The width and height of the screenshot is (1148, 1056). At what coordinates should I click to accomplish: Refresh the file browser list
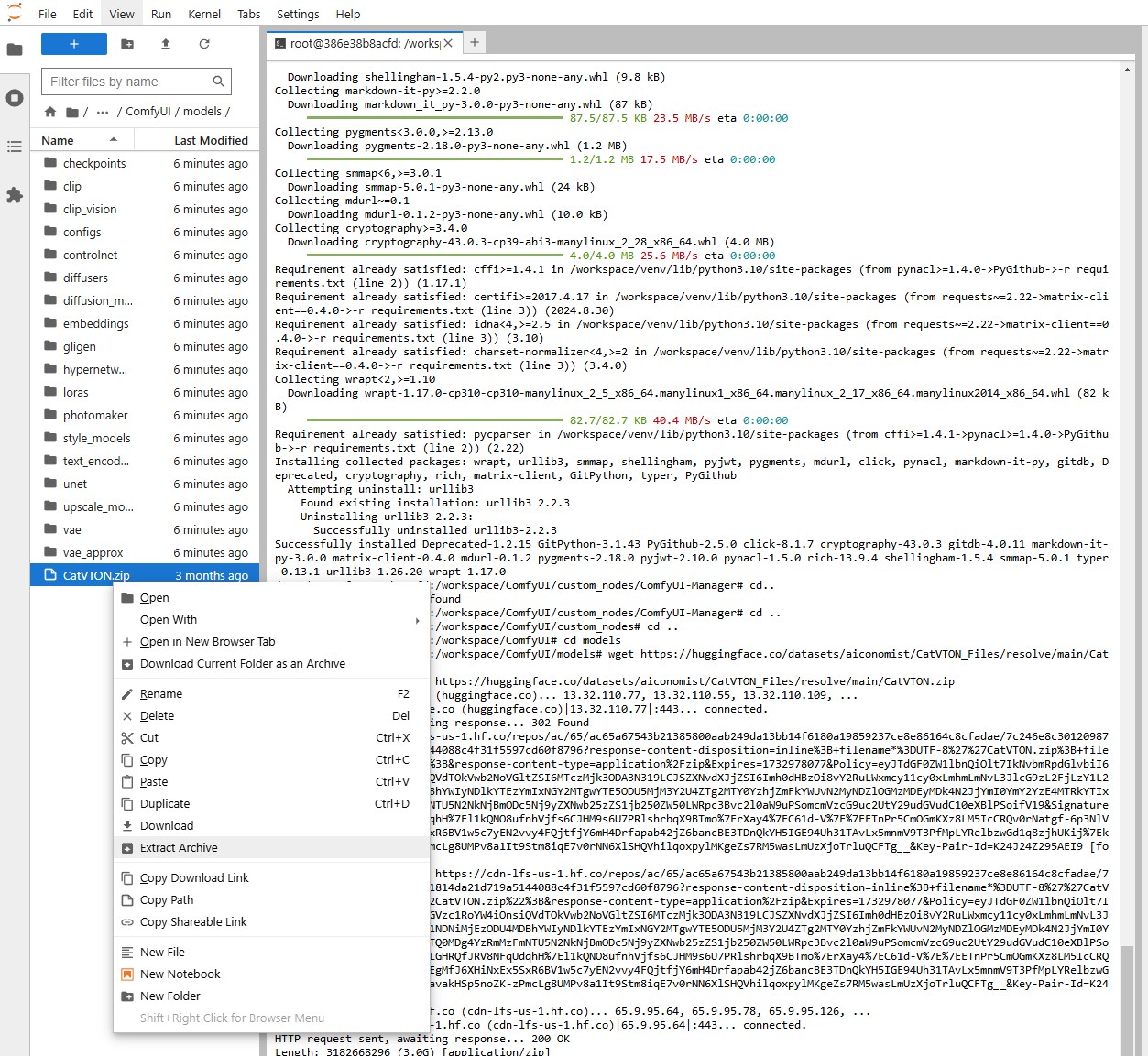pyautogui.click(x=204, y=43)
